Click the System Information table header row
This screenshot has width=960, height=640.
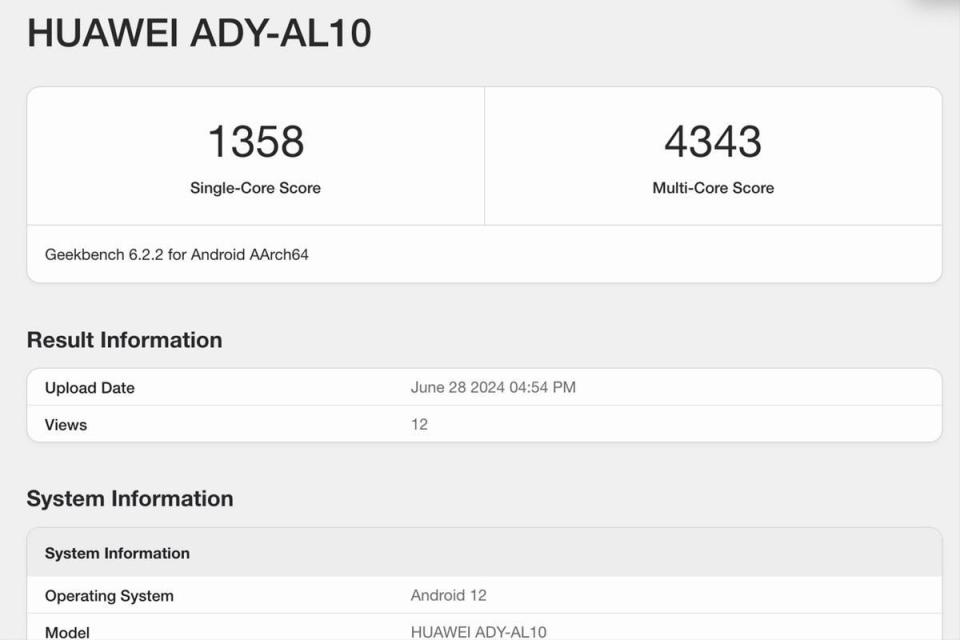(484, 552)
